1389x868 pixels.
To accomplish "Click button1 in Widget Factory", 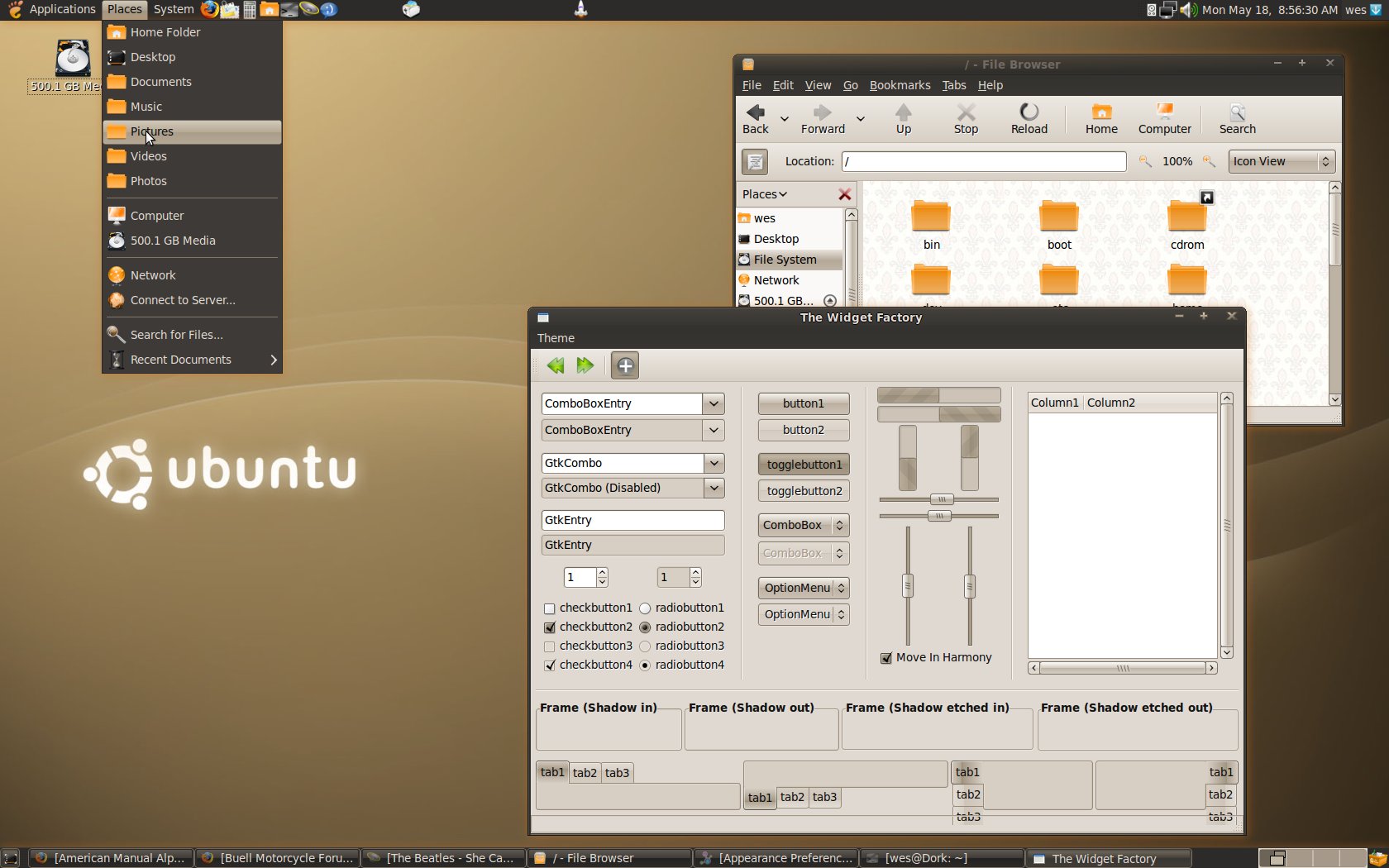I will click(804, 403).
